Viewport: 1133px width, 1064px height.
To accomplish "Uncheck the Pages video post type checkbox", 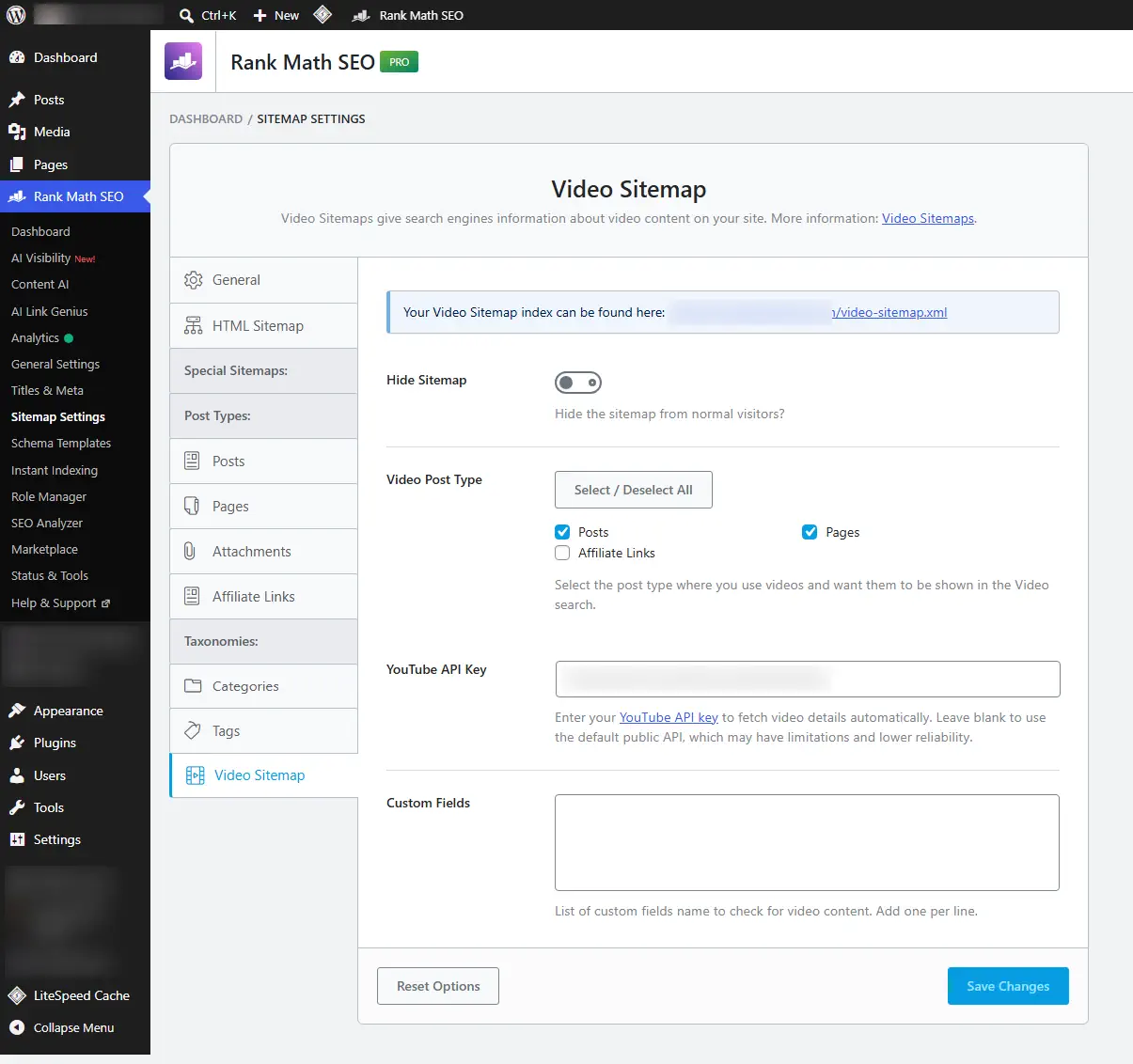I will (810, 532).
